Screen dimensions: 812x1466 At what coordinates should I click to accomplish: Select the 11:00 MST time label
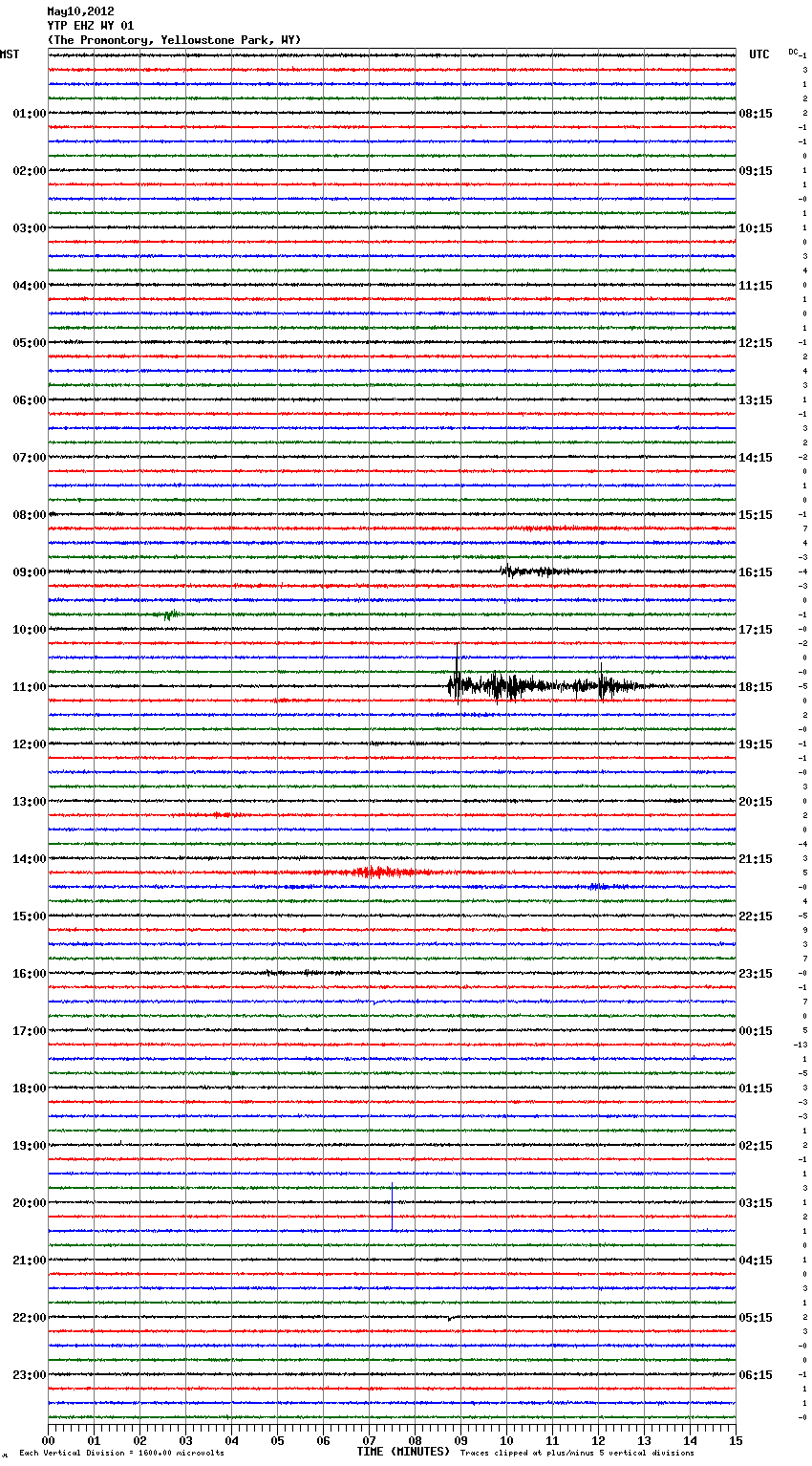pos(29,687)
